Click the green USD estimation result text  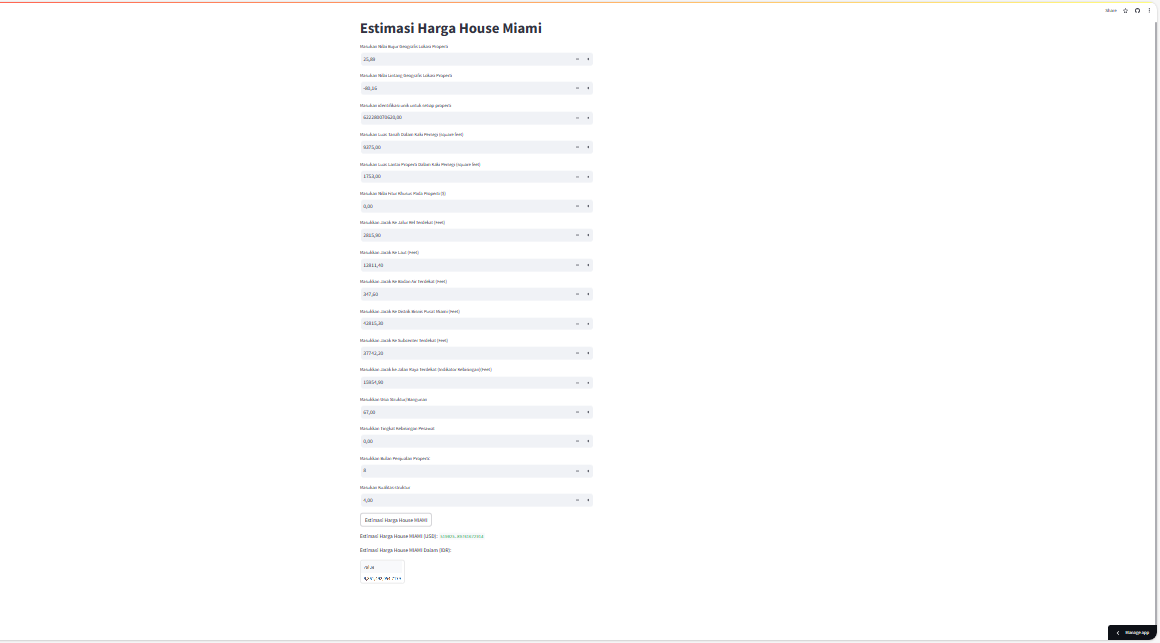(x=463, y=536)
